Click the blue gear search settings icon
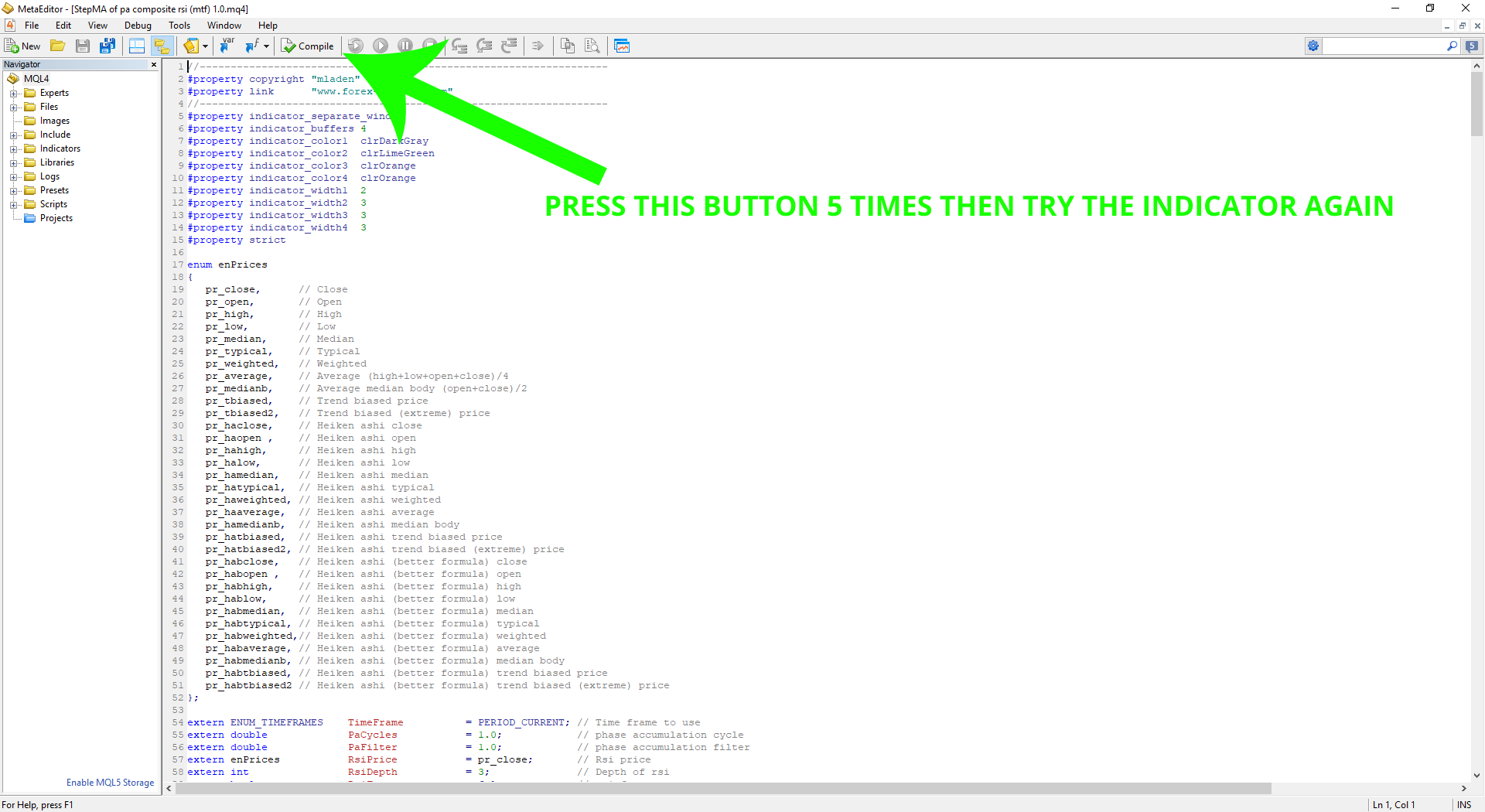Screen dimensions: 1485x812 click(x=1313, y=46)
